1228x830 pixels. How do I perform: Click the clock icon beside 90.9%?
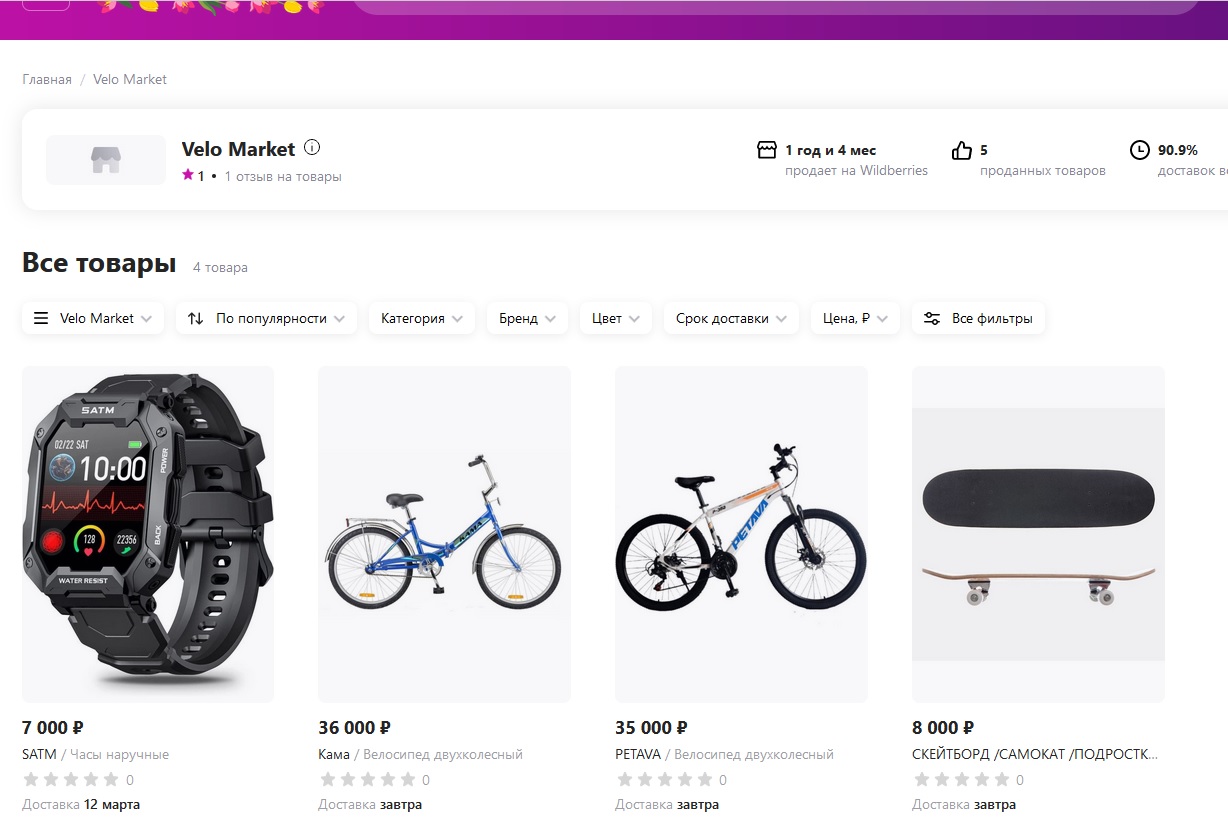pyautogui.click(x=1140, y=150)
